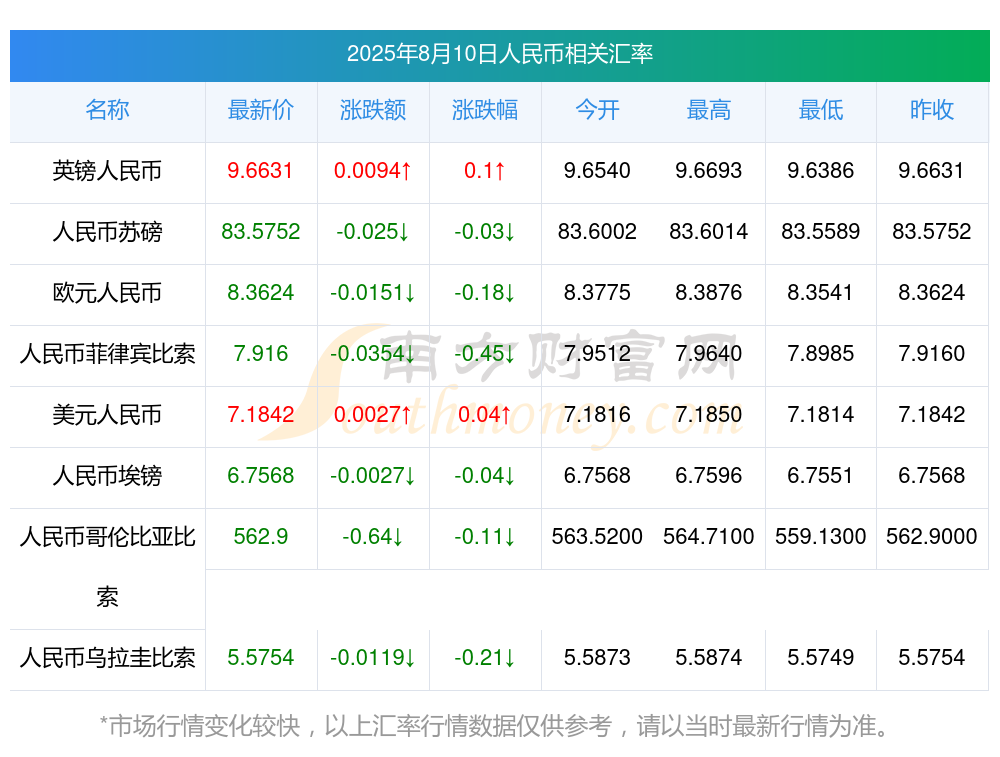Click the 今开 column header
The image size is (1000, 757).
click(x=597, y=110)
